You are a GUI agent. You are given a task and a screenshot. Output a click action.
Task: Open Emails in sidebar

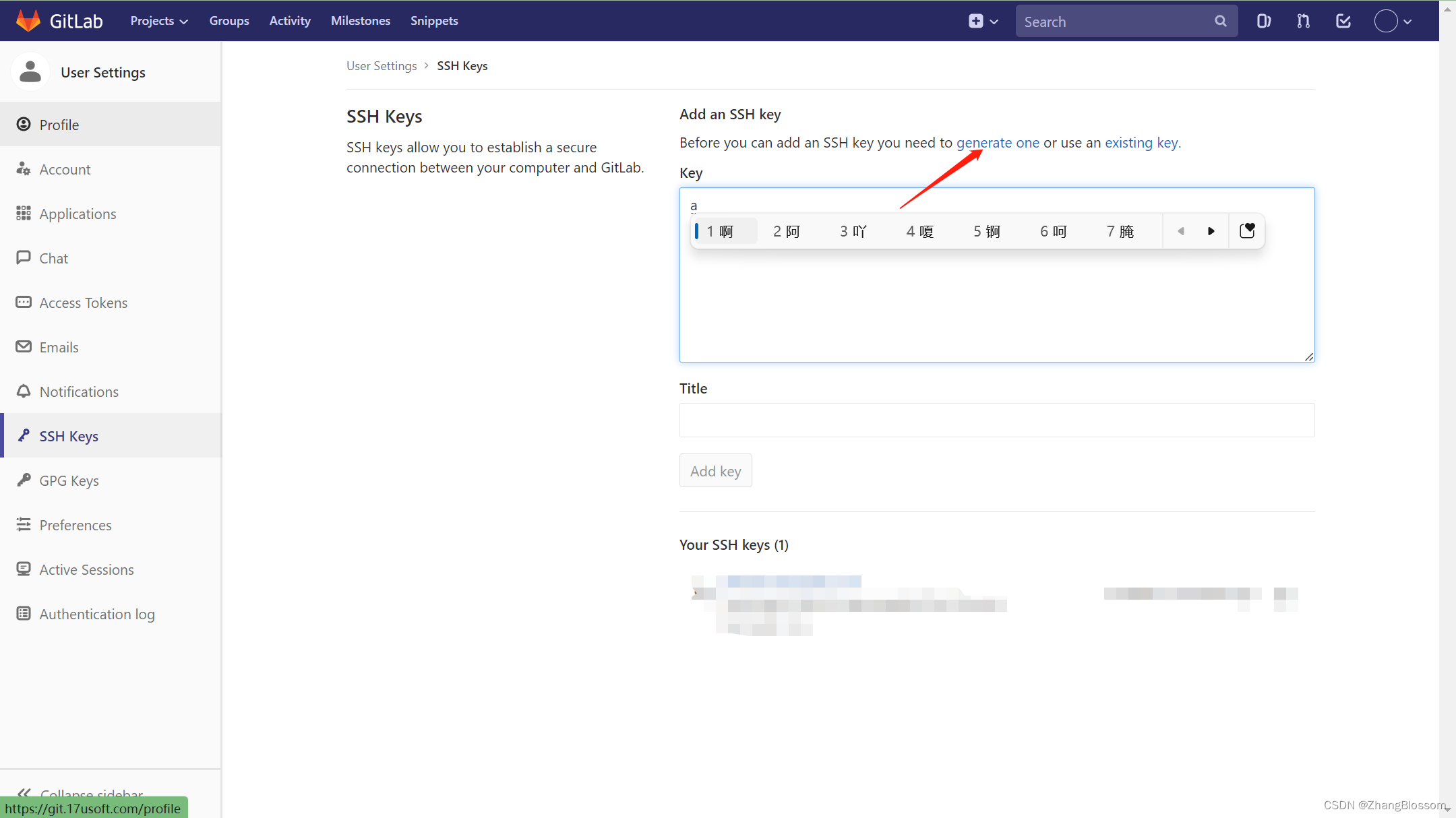tap(111, 346)
